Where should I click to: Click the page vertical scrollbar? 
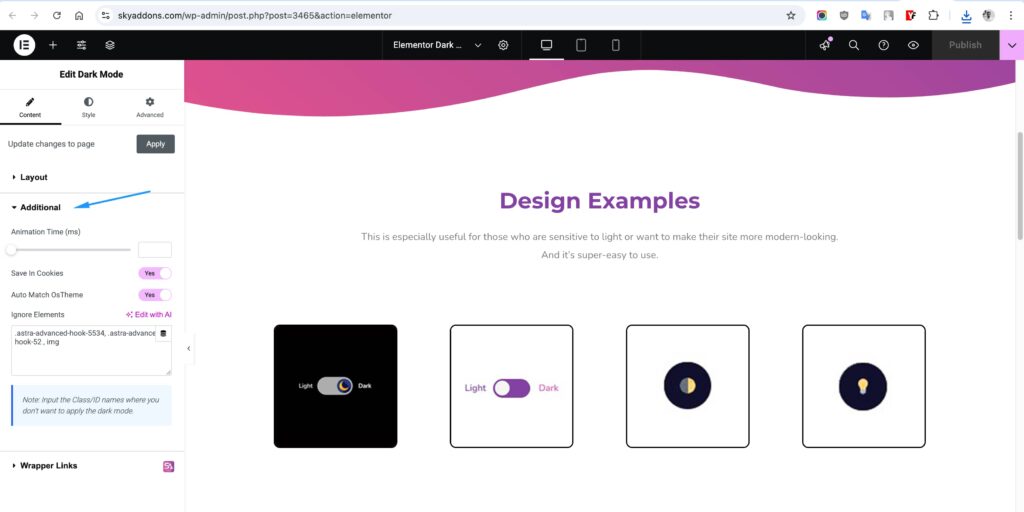pos(1019,186)
